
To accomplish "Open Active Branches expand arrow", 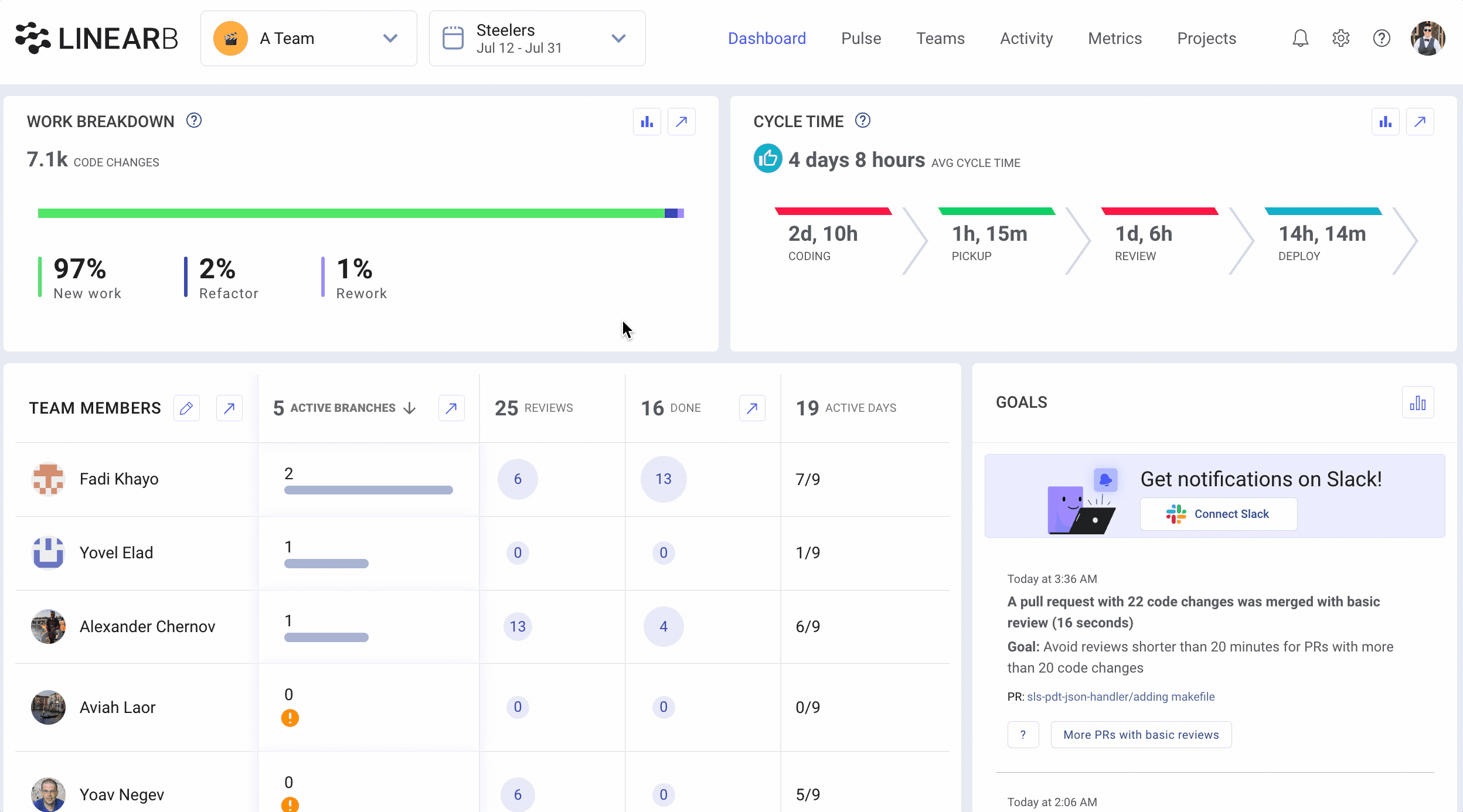I will (x=451, y=408).
